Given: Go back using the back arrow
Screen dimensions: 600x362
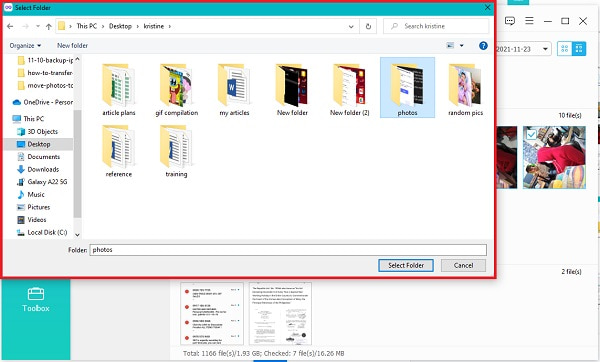Looking at the screenshot, I should click(10, 26).
